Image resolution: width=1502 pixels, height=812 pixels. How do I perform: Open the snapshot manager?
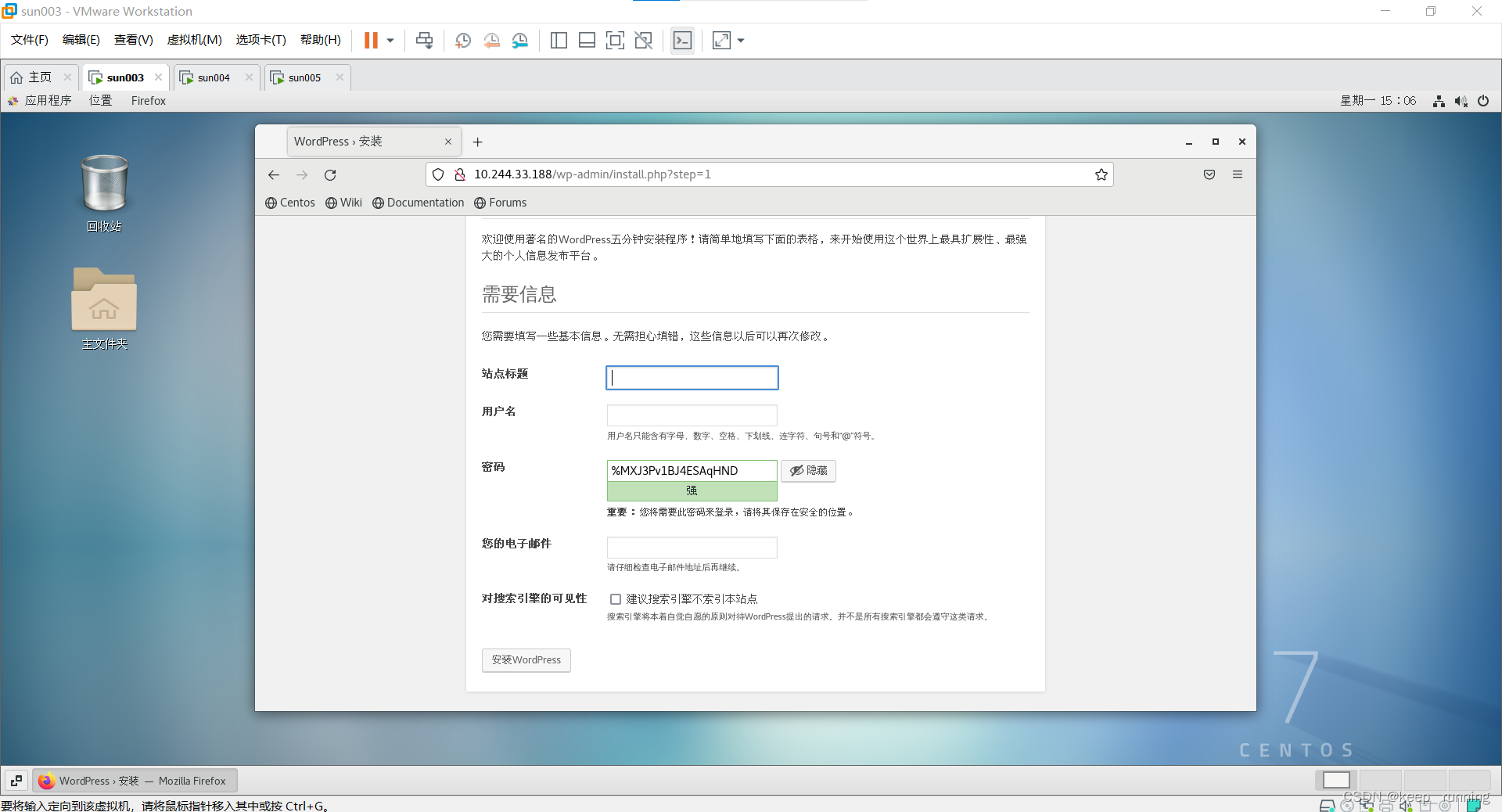520,40
